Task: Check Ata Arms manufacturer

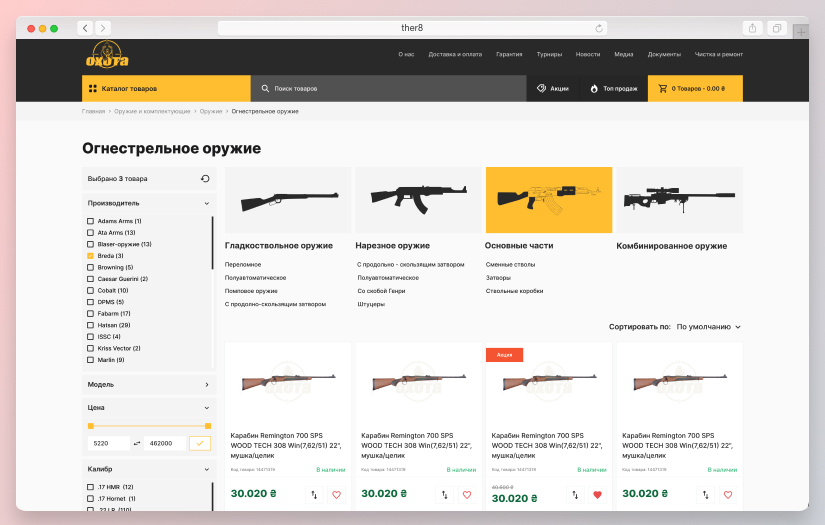Action: click(x=90, y=233)
